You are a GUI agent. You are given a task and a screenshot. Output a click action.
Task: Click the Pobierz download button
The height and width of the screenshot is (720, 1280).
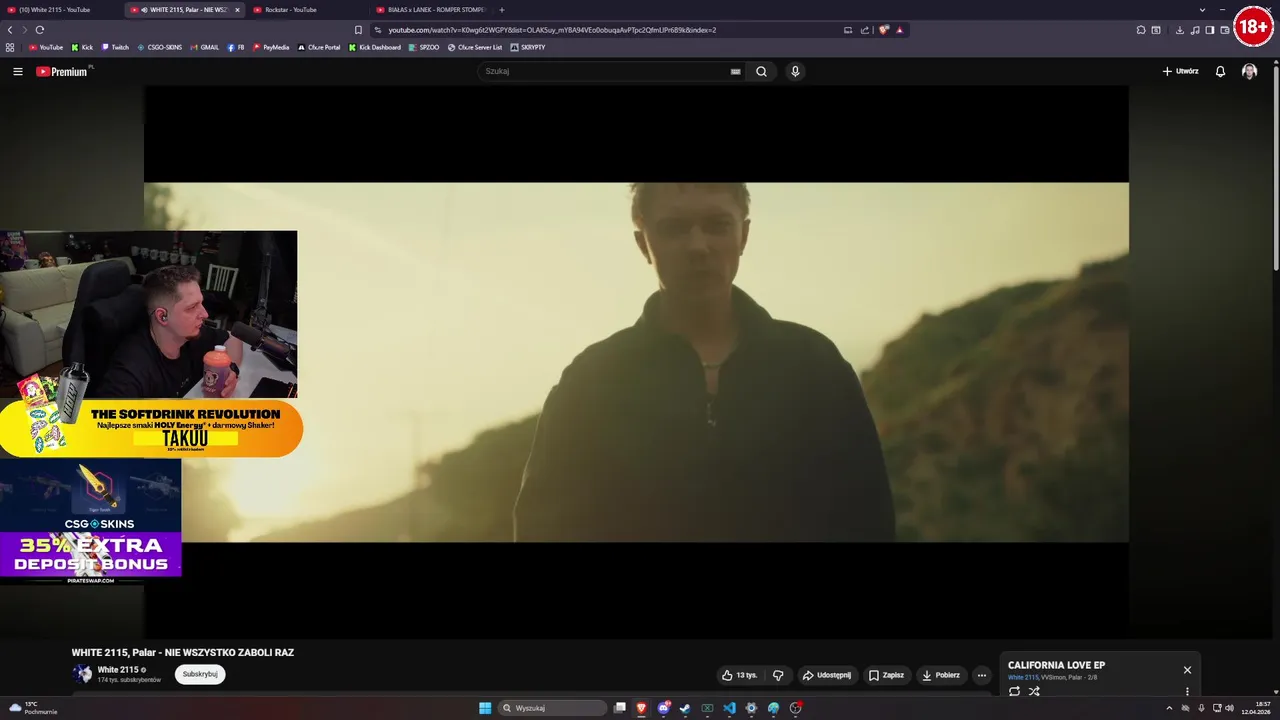pyautogui.click(x=941, y=675)
